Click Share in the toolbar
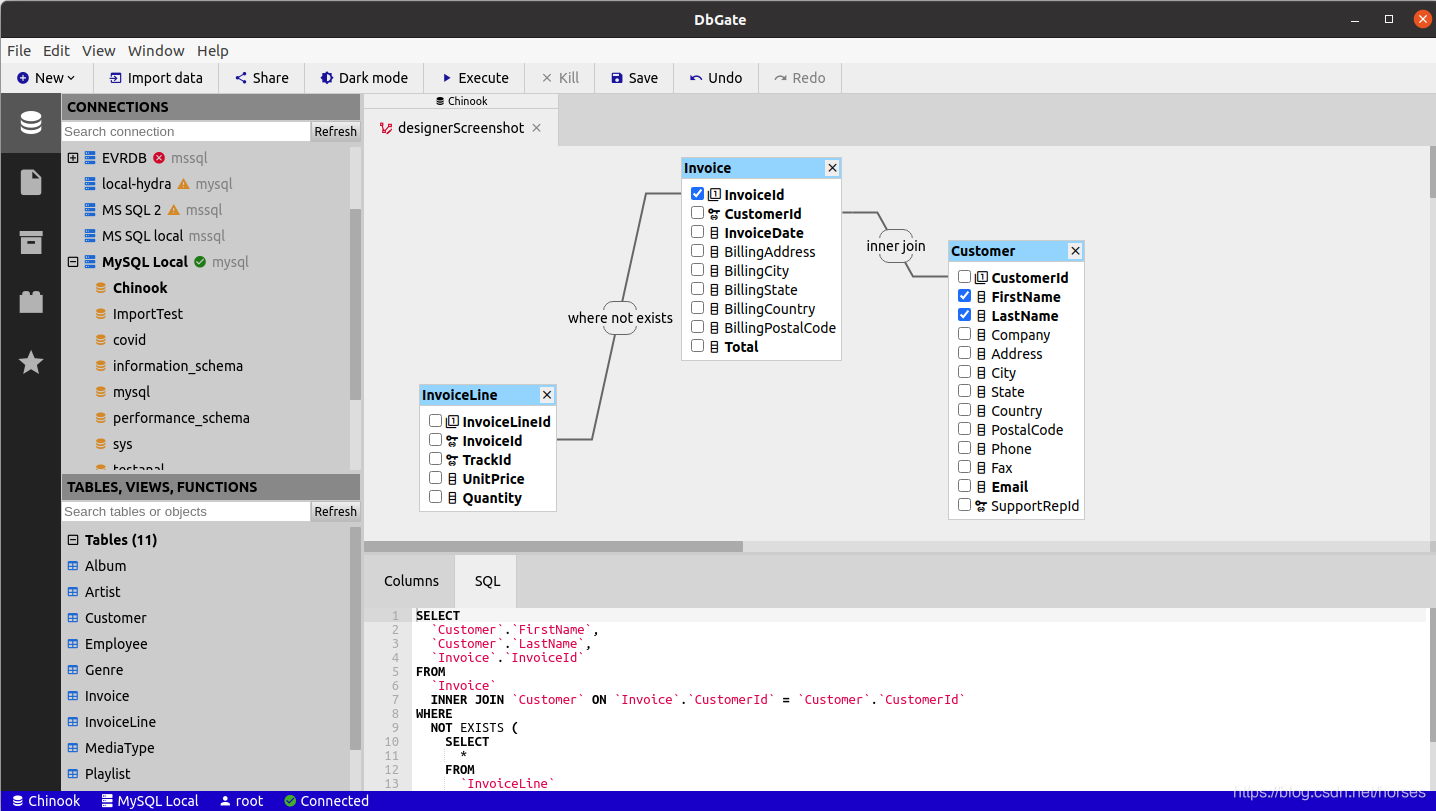 click(261, 78)
